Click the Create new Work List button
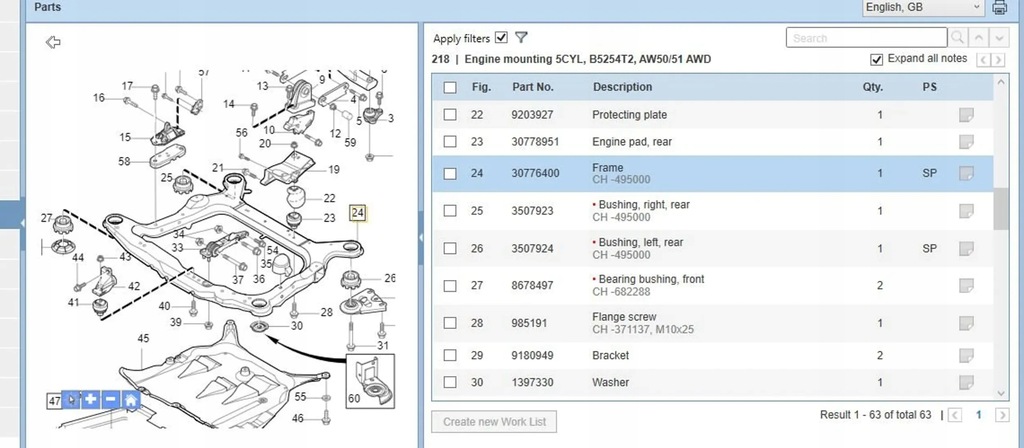1024x448 pixels. coord(494,422)
